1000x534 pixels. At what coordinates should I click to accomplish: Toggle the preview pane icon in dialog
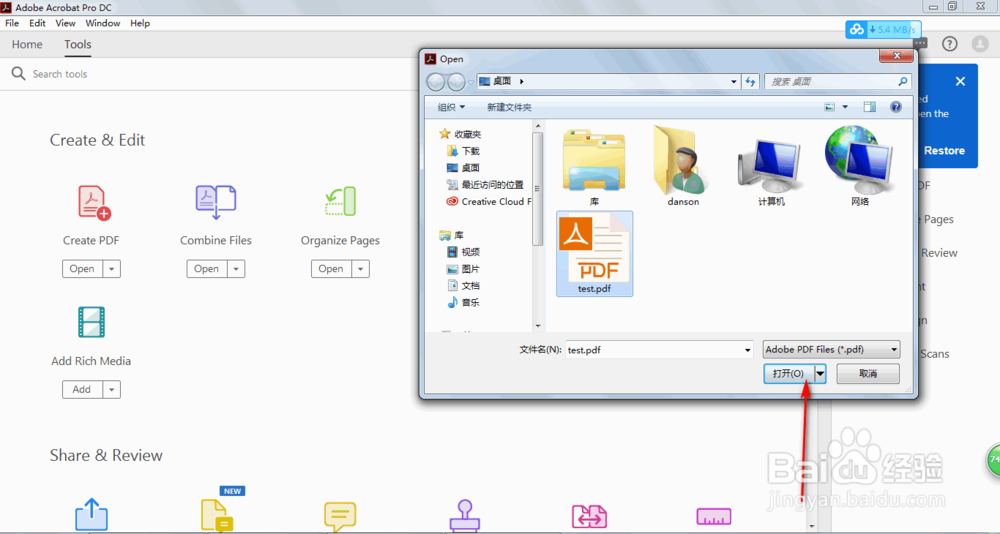coord(869,107)
